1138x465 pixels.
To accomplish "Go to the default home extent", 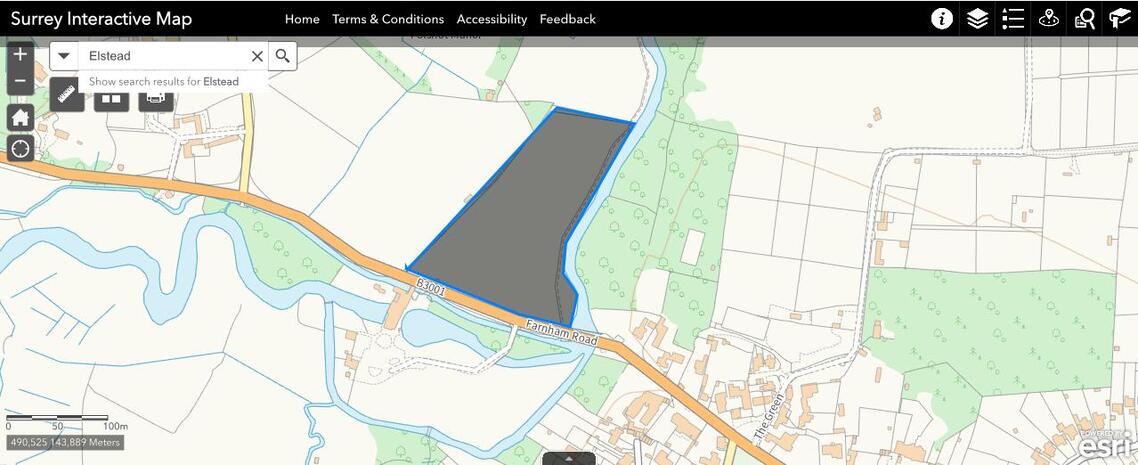I will coord(20,117).
